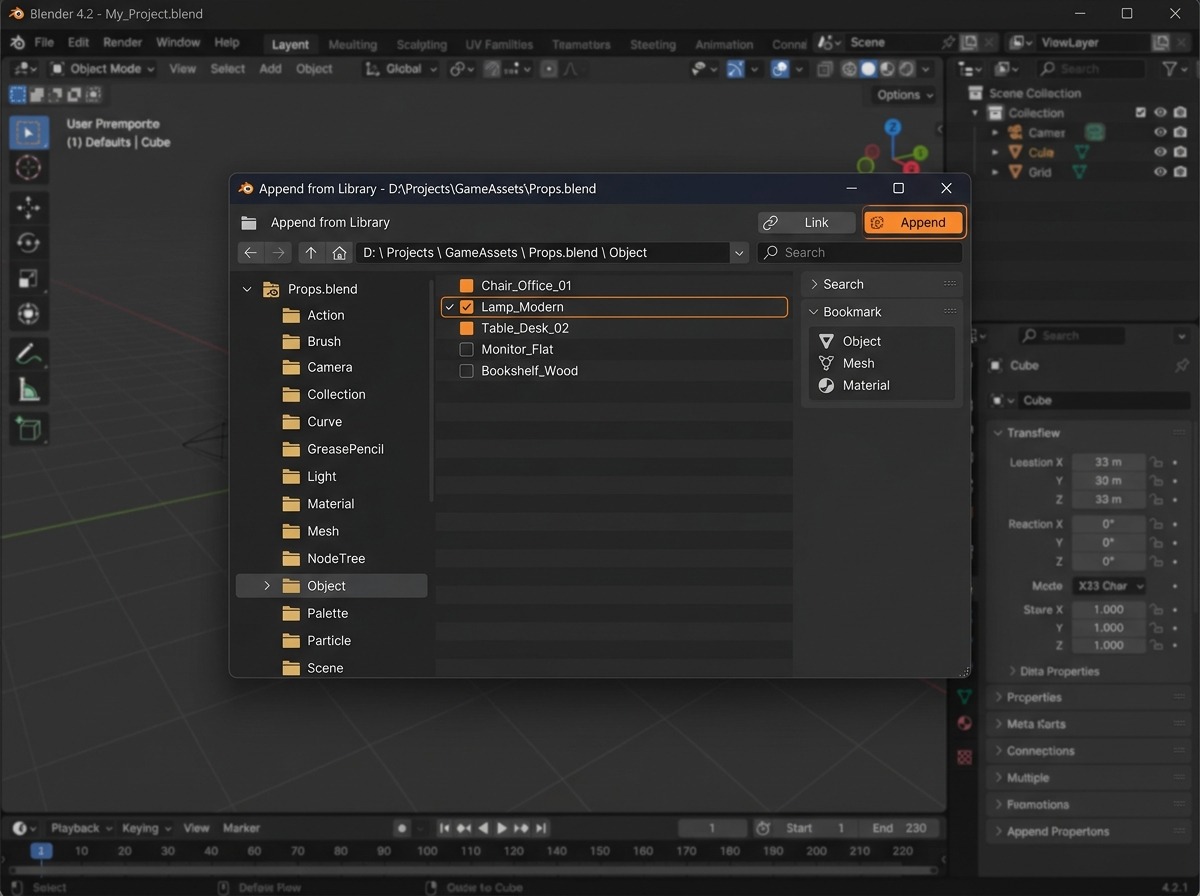Screen dimensions: 1200x896
Task: Select the Scale tool in left toolbar
Action: coord(29,279)
